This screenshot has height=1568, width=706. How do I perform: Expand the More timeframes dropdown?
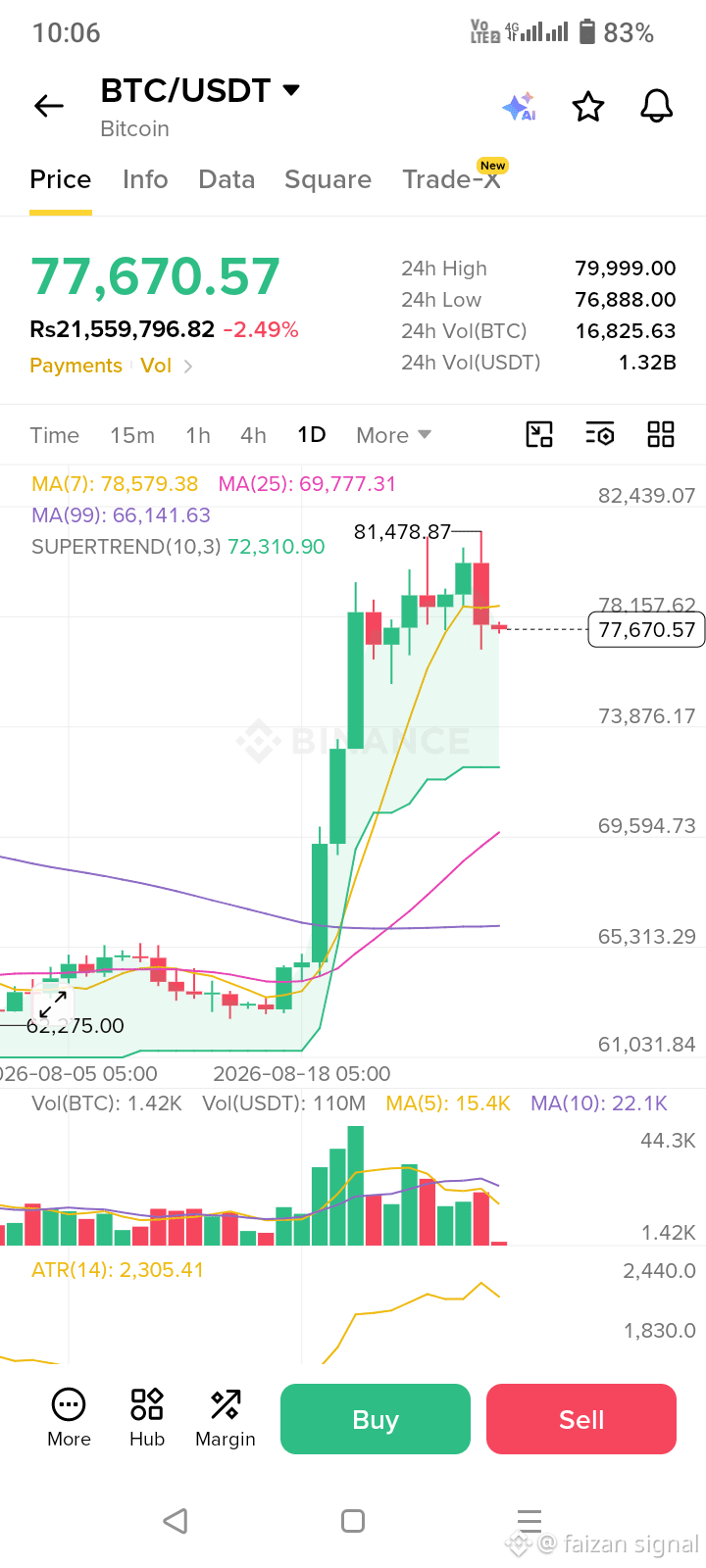coord(393,435)
